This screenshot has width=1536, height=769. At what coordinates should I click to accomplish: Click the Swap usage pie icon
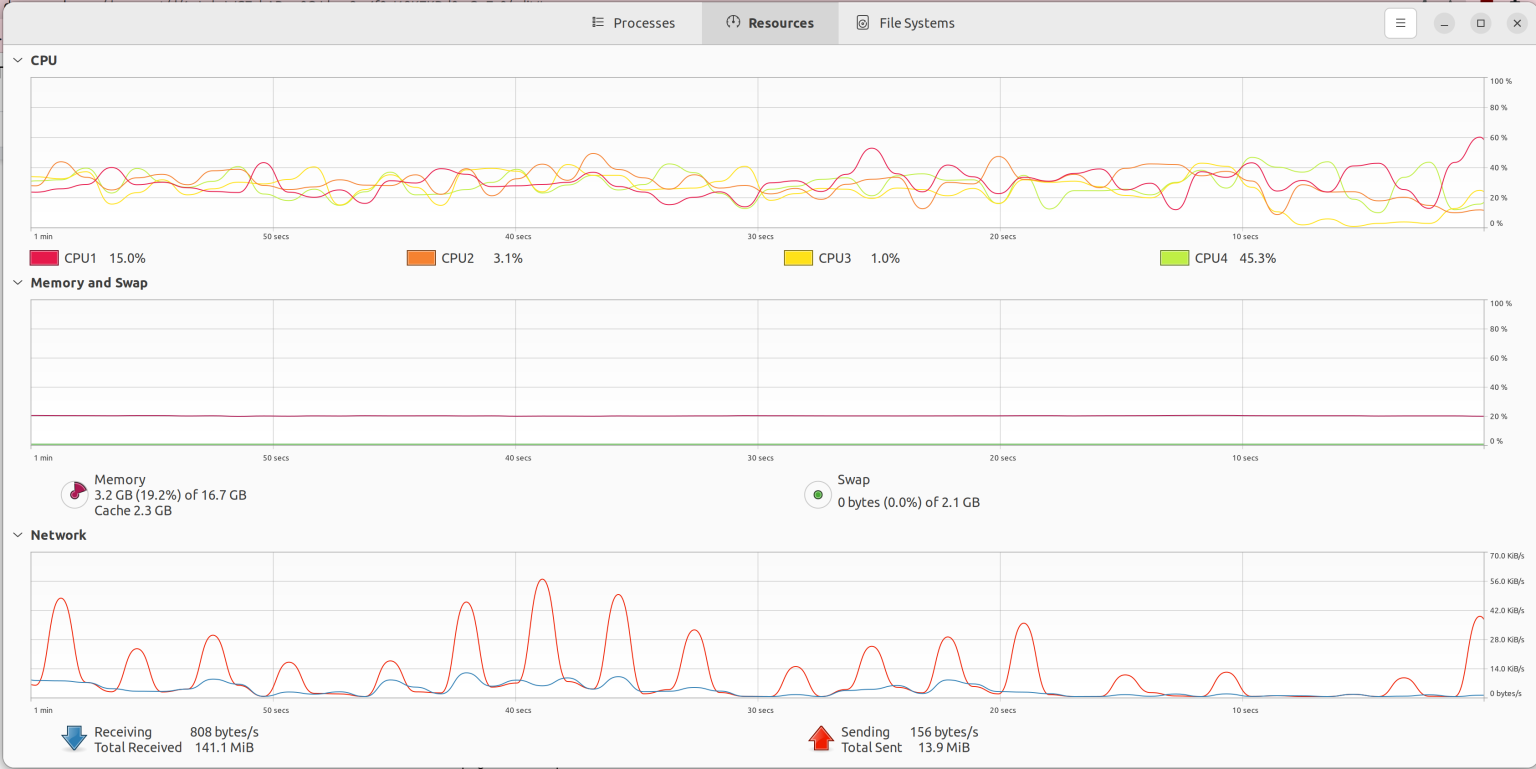(817, 494)
